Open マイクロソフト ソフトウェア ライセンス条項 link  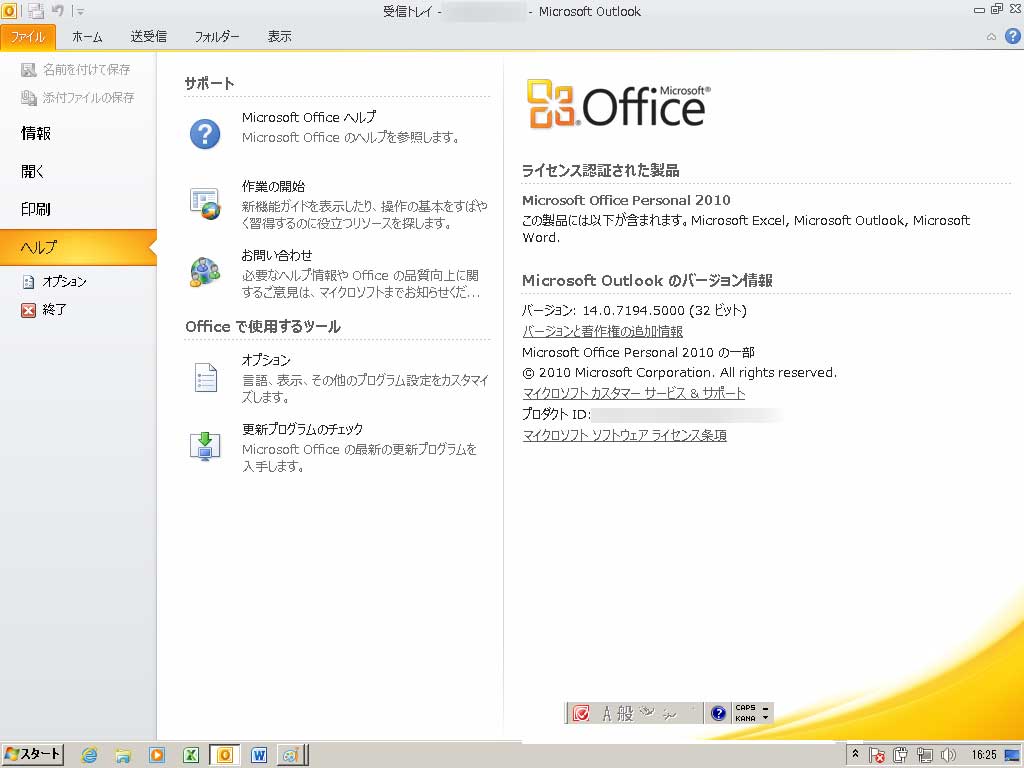pyautogui.click(x=624, y=435)
